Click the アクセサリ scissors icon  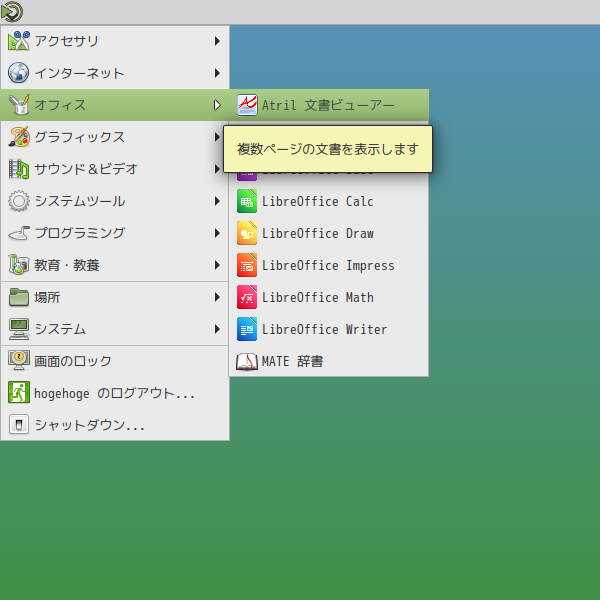[x=18, y=41]
